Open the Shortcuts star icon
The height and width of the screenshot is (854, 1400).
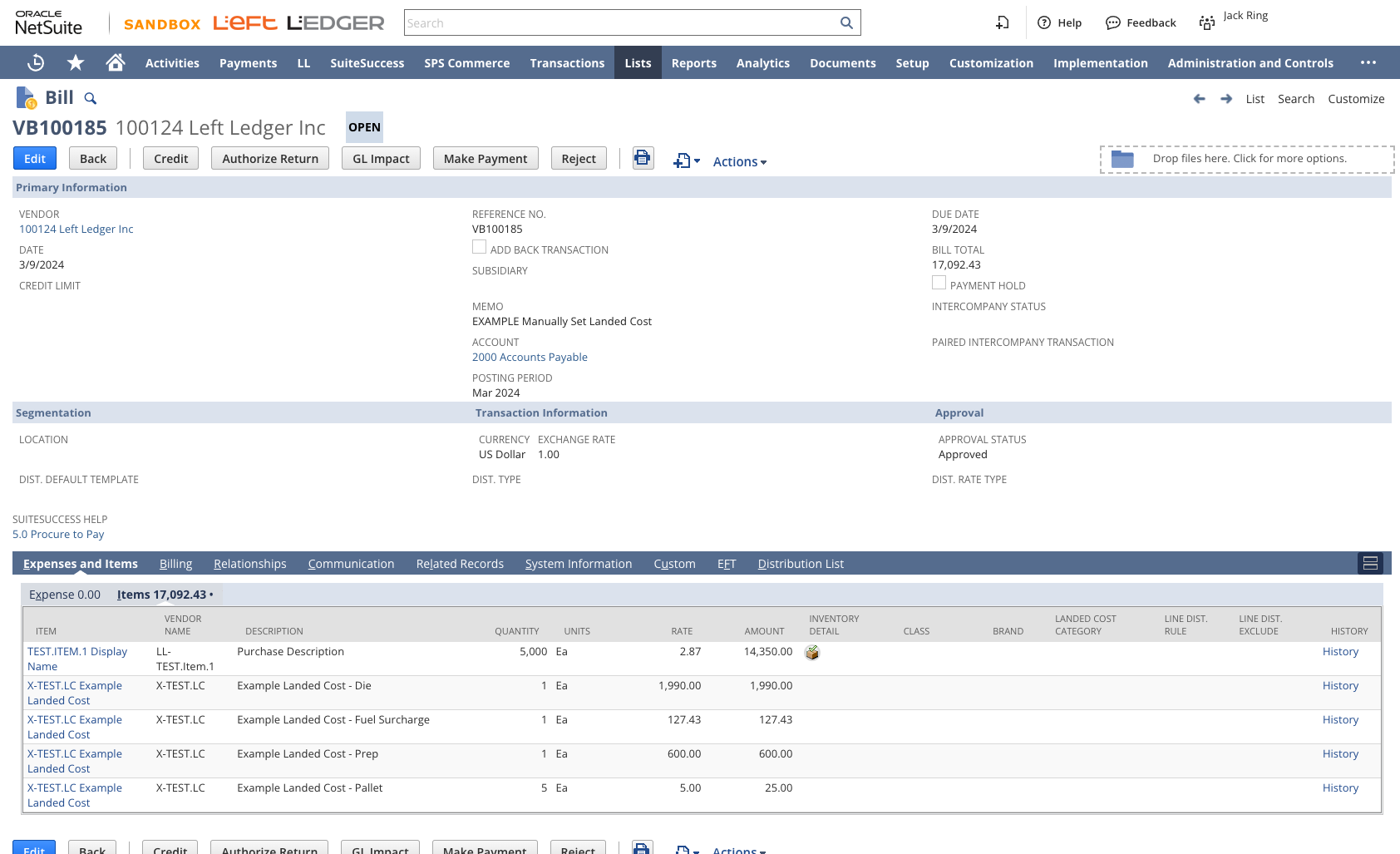click(x=76, y=62)
